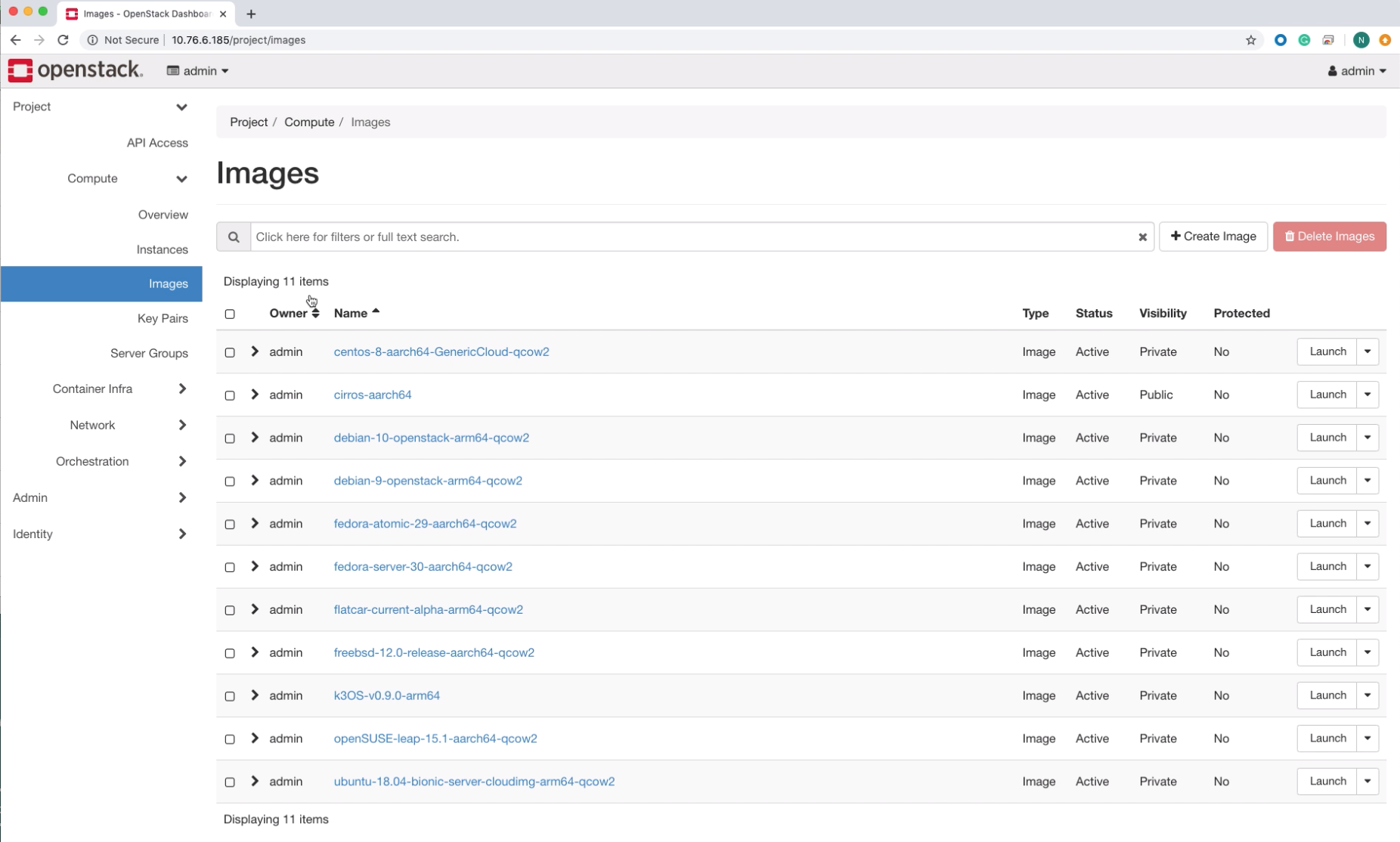
Task: Open the browser profile avatar N
Action: point(1361,40)
